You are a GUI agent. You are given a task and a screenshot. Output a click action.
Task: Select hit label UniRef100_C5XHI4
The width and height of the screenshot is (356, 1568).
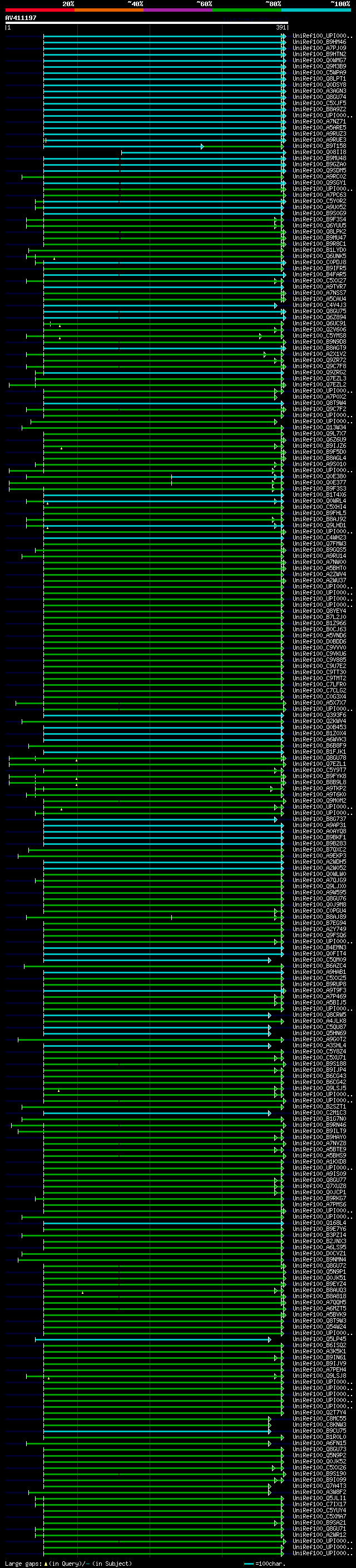click(x=319, y=507)
